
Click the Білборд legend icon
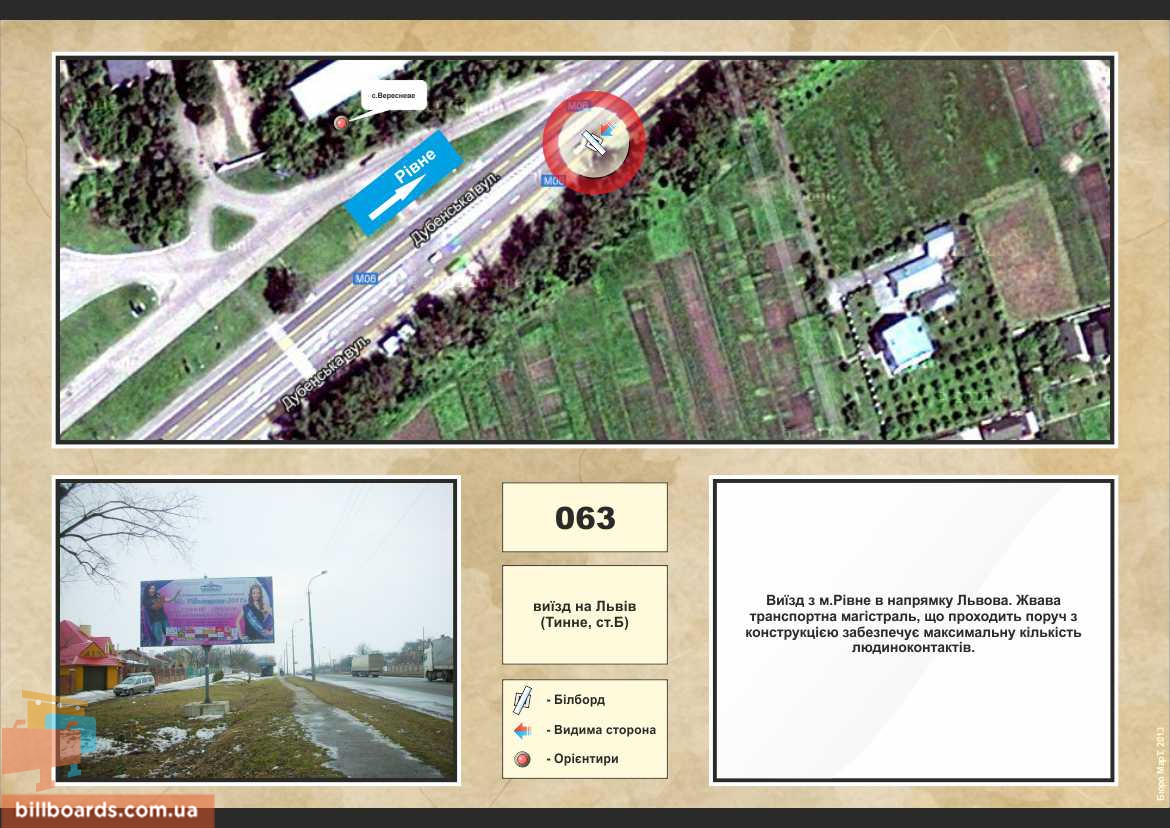point(522,700)
